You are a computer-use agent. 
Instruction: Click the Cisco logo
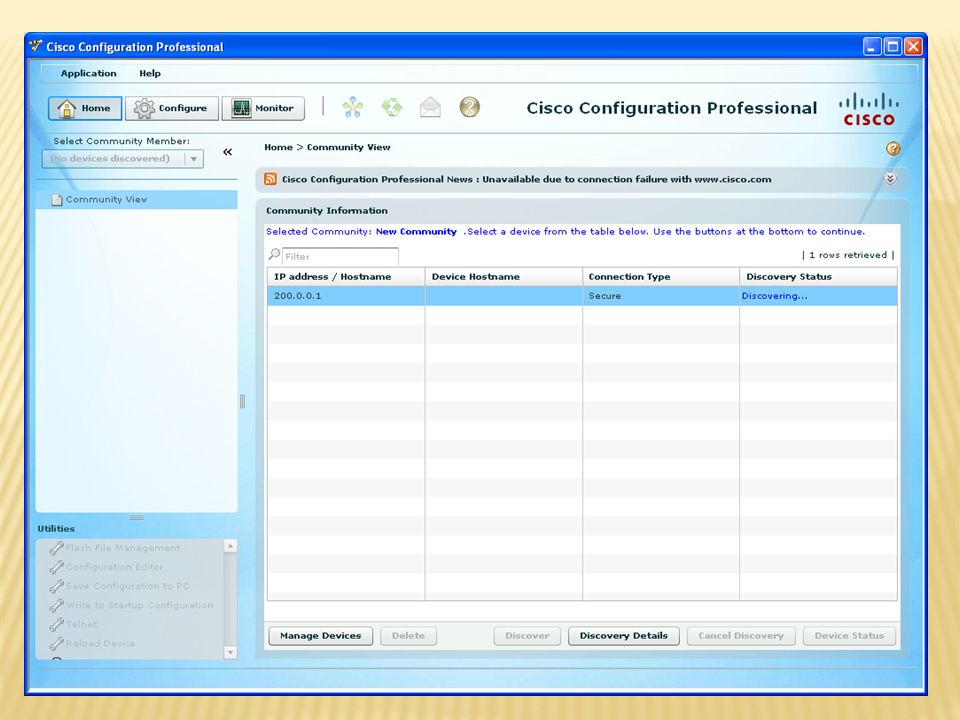point(869,109)
